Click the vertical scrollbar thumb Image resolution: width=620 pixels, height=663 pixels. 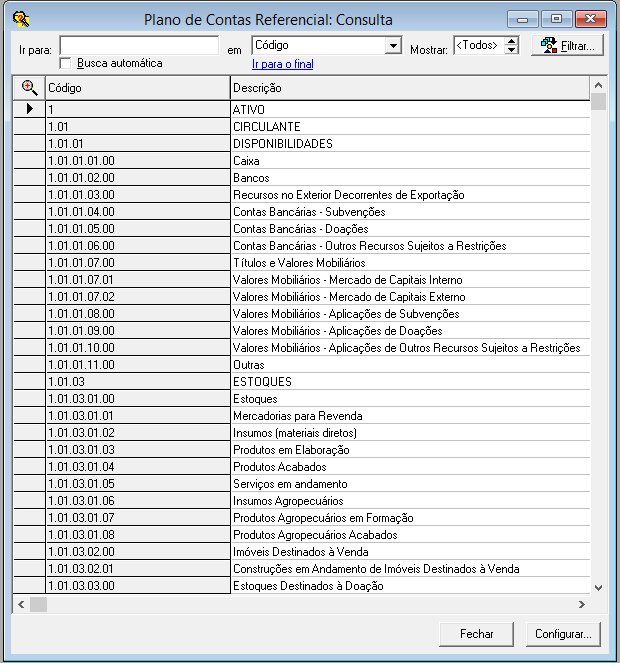[598, 101]
